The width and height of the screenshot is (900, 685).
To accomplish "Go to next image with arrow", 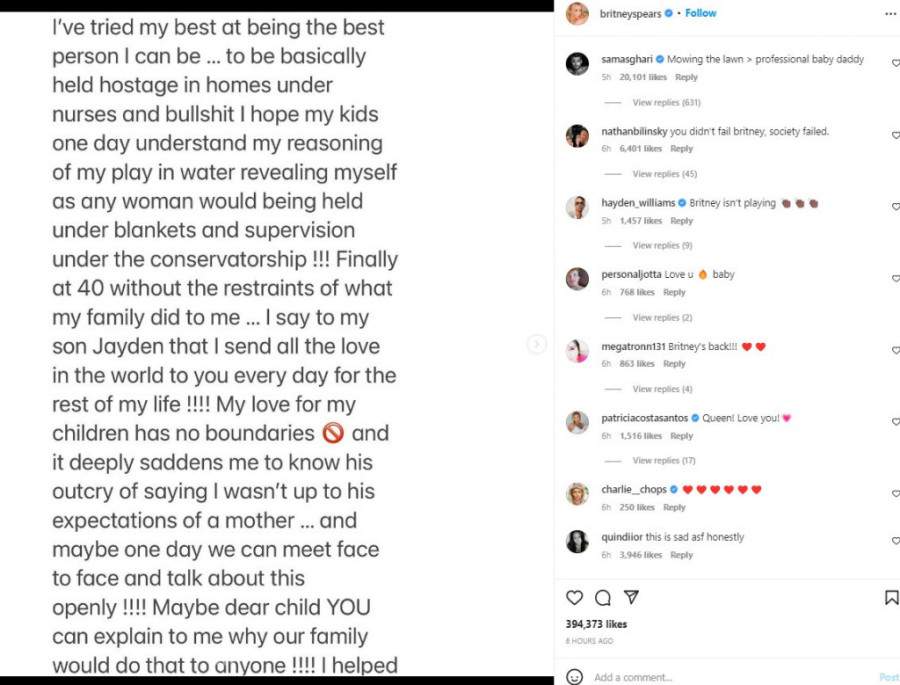I will pos(537,344).
